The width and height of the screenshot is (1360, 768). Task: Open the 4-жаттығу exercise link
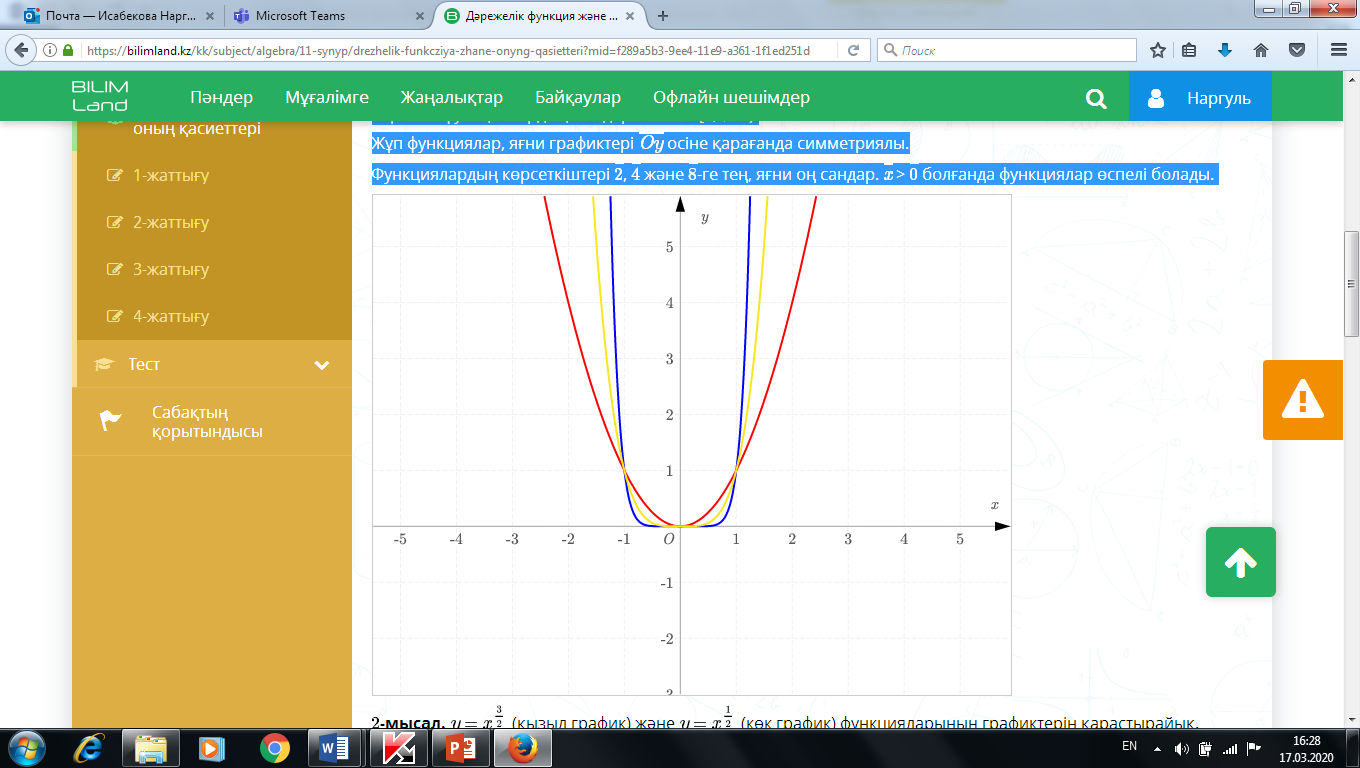[171, 317]
